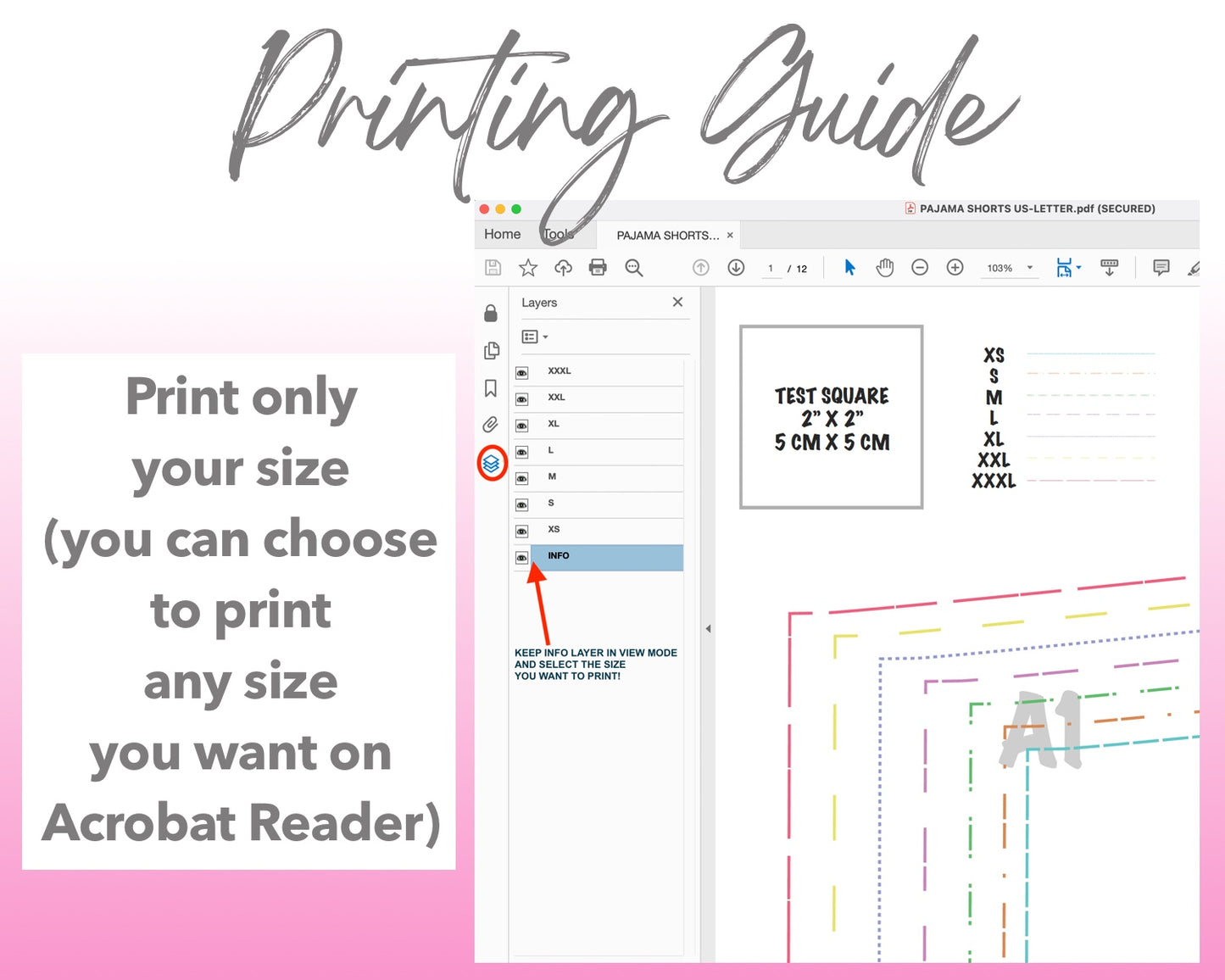The width and height of the screenshot is (1225, 980).
Task: Toggle the INFO layer eye icon
Action: click(x=522, y=558)
